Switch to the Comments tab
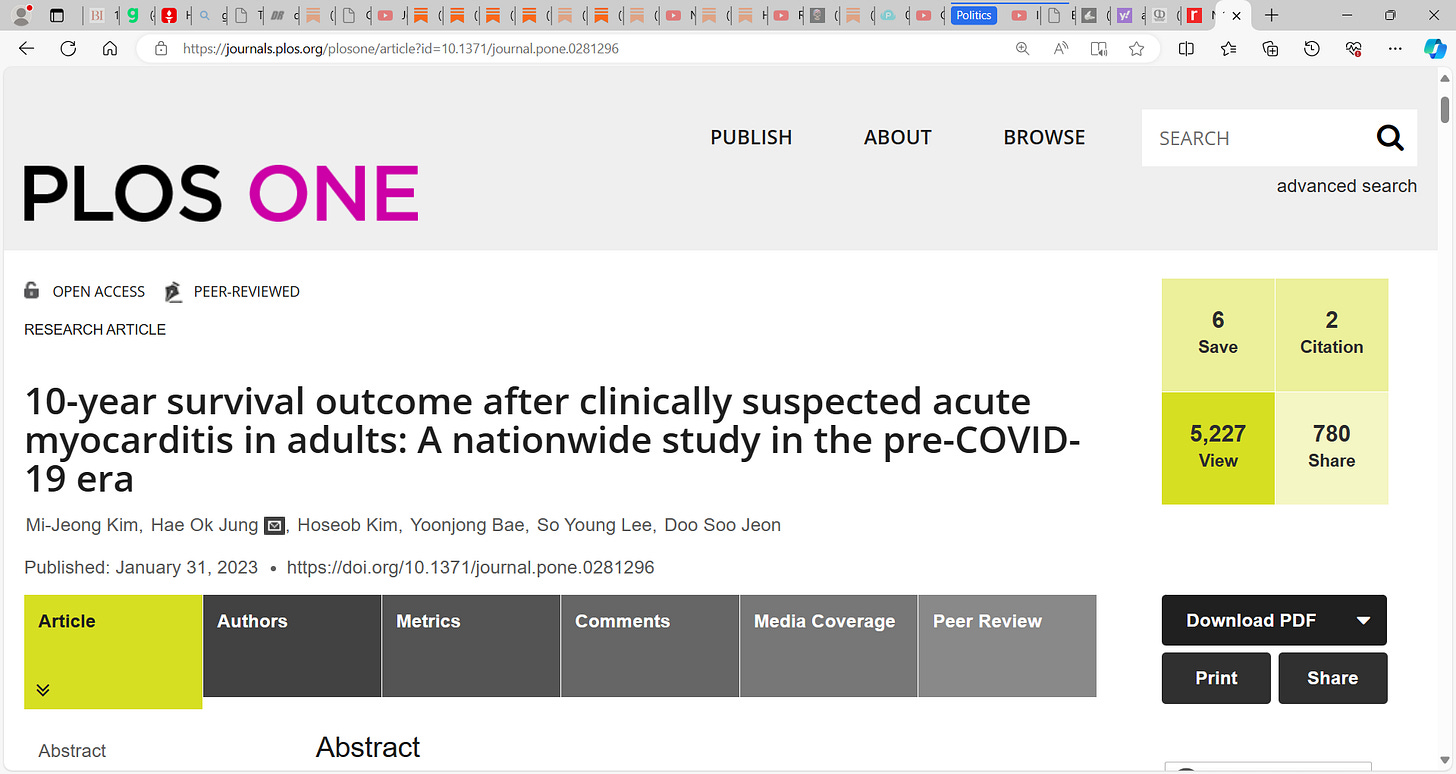The image size is (1456, 774). [x=650, y=646]
